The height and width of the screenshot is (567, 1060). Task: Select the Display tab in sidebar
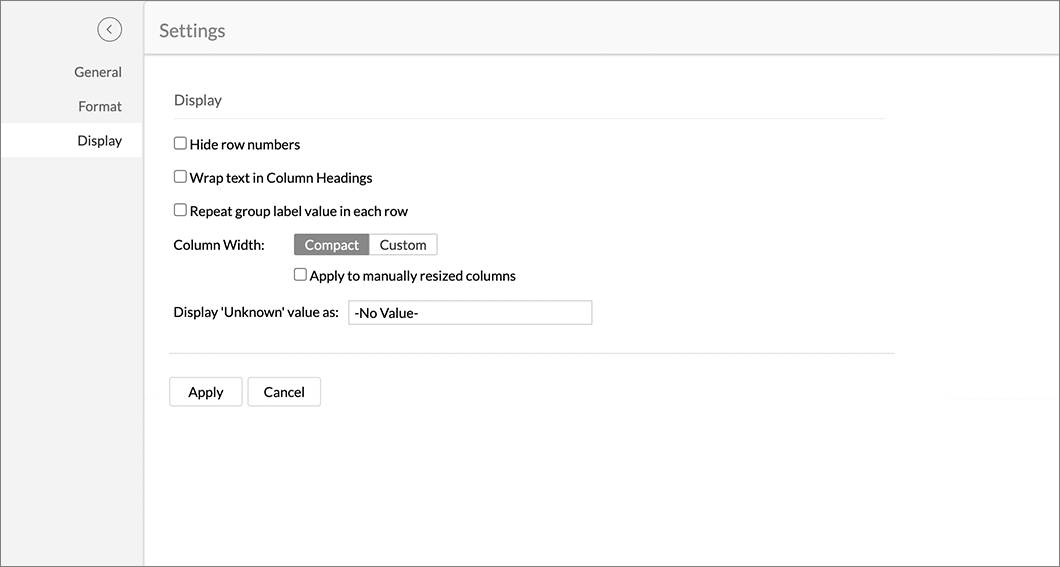(71, 141)
